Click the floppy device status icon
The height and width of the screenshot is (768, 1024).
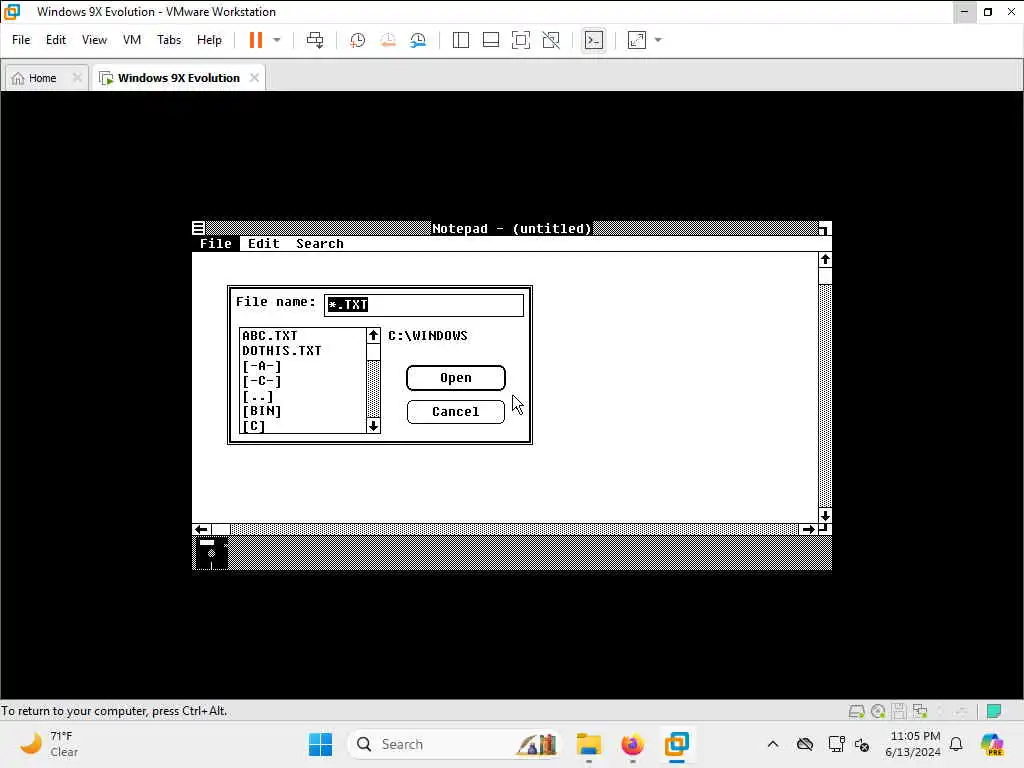(899, 711)
